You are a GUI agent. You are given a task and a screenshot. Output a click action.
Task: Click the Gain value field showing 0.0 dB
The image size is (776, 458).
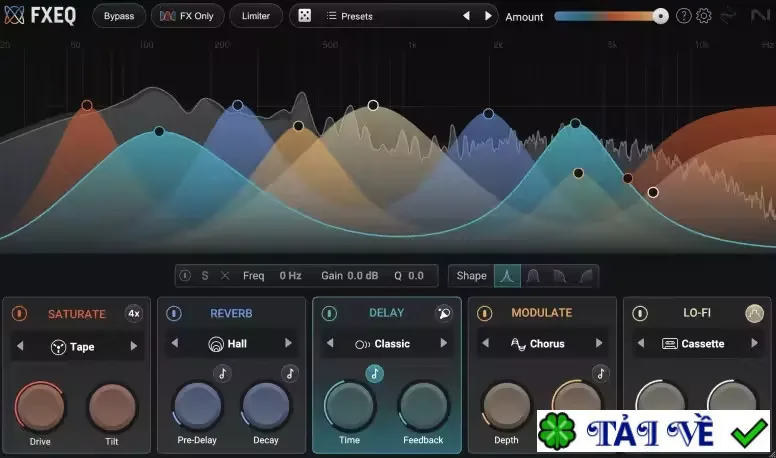[363, 276]
